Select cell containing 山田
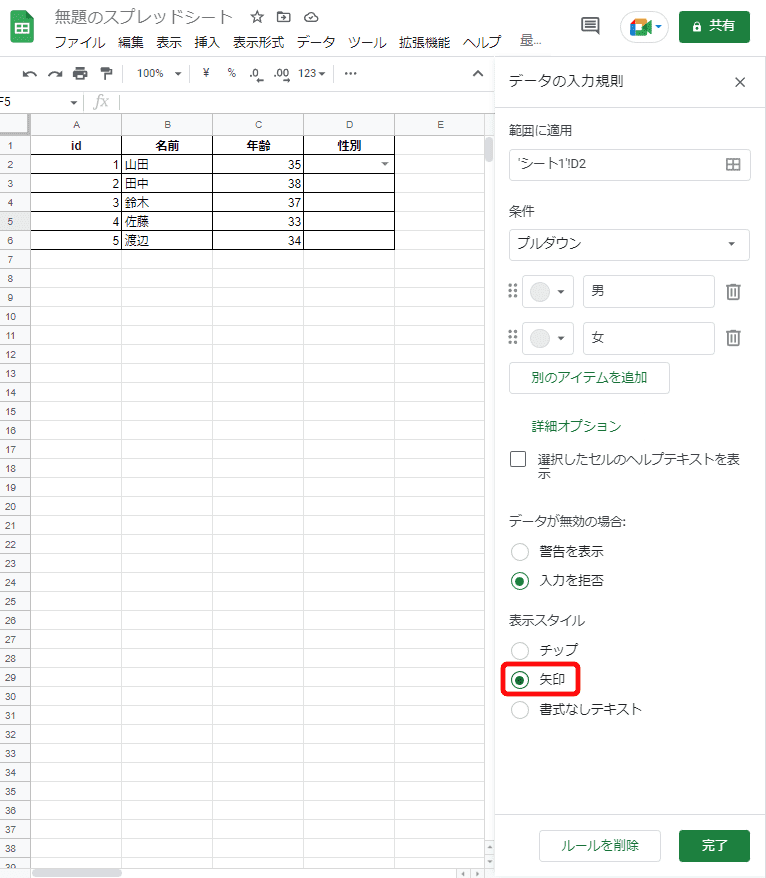The width and height of the screenshot is (766, 878). coord(167,165)
